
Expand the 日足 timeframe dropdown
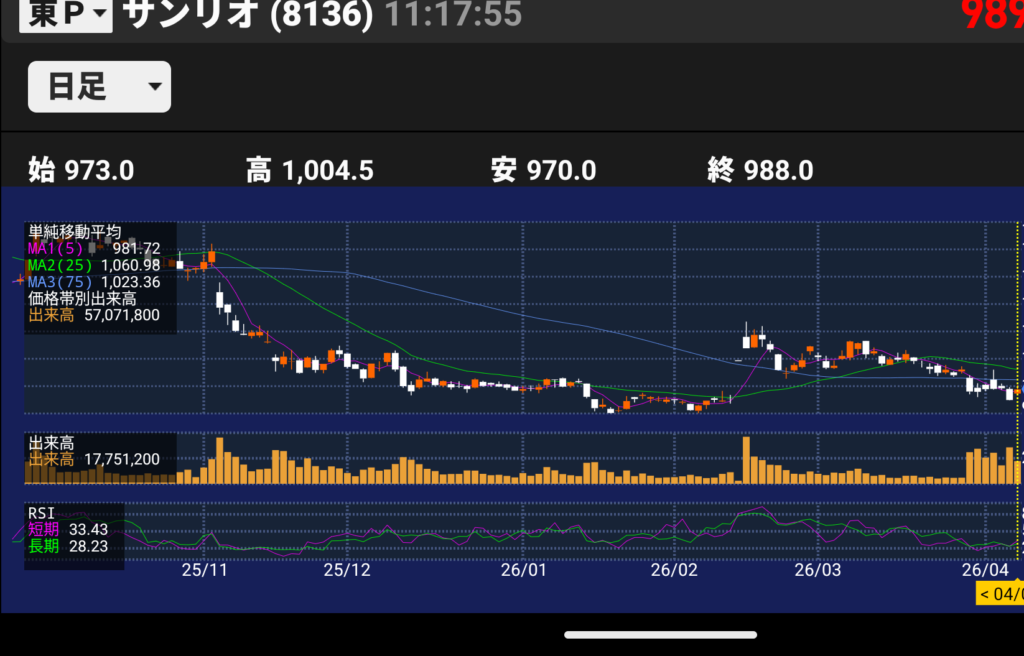(99, 87)
